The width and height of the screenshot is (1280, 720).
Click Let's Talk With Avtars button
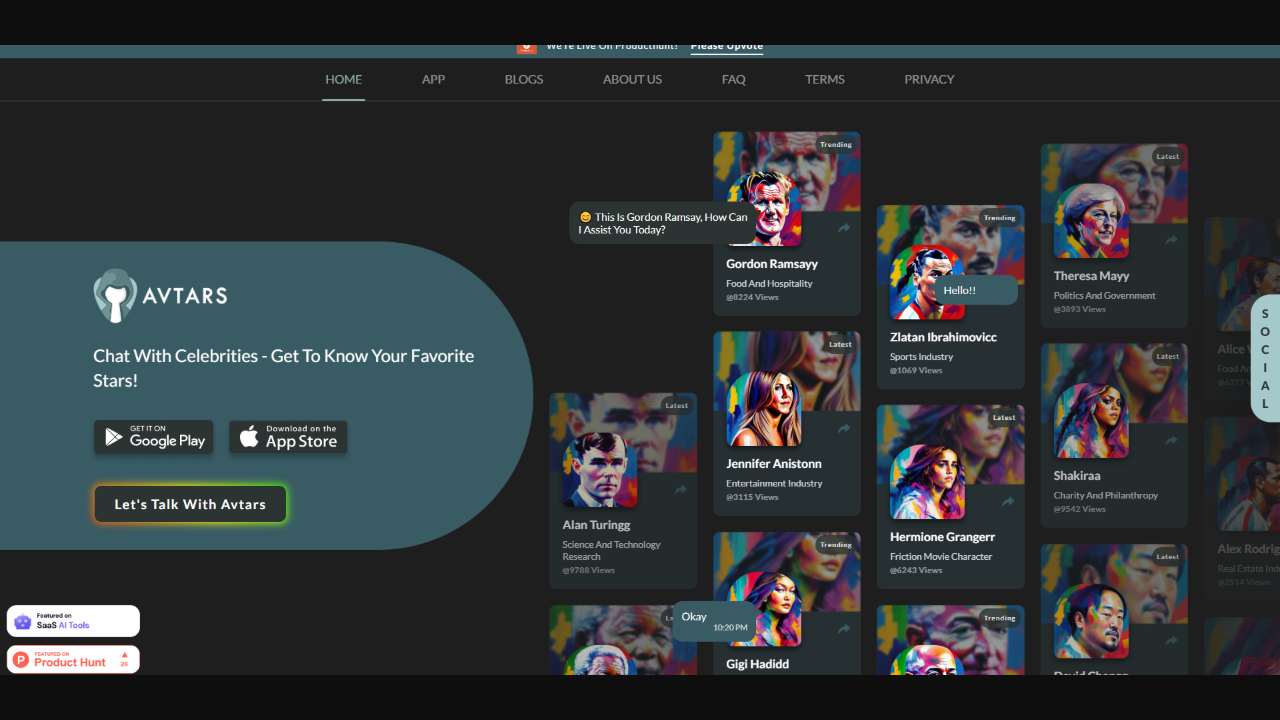pos(190,504)
